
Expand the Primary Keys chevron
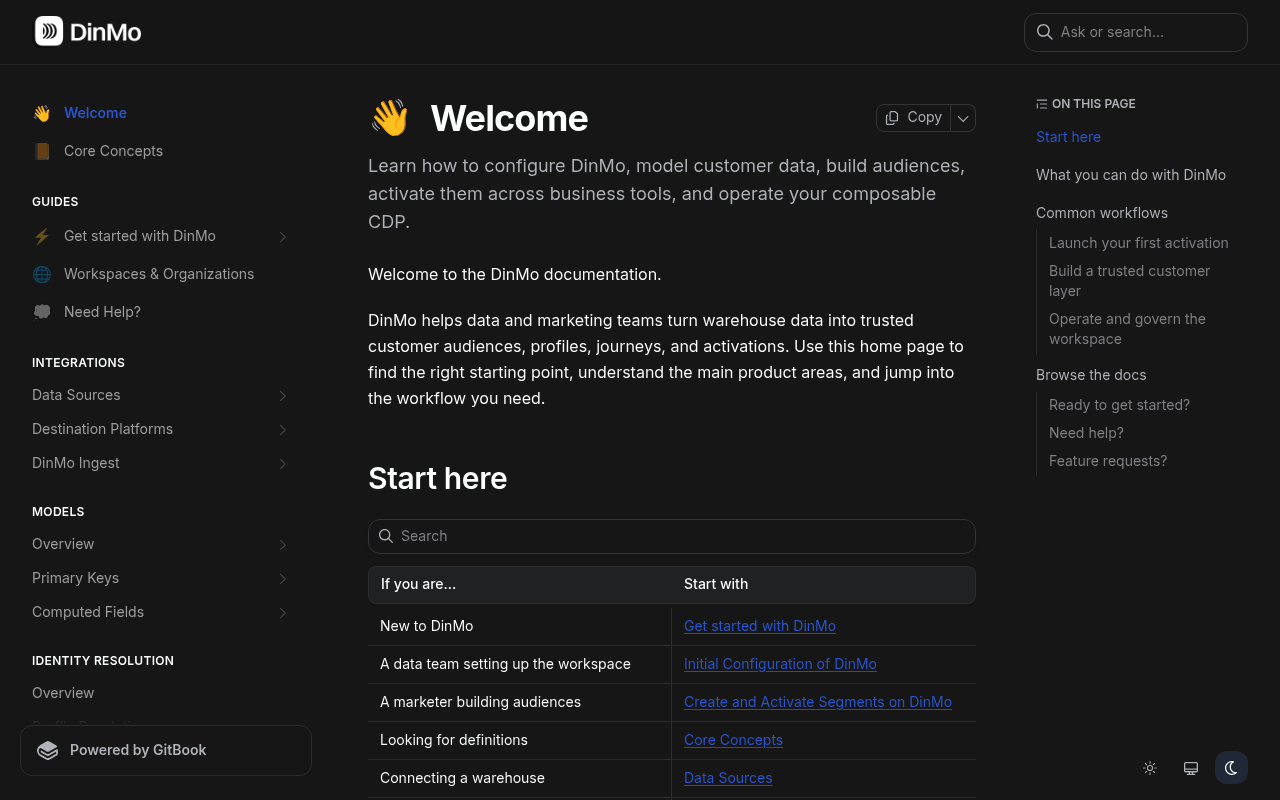(x=283, y=579)
